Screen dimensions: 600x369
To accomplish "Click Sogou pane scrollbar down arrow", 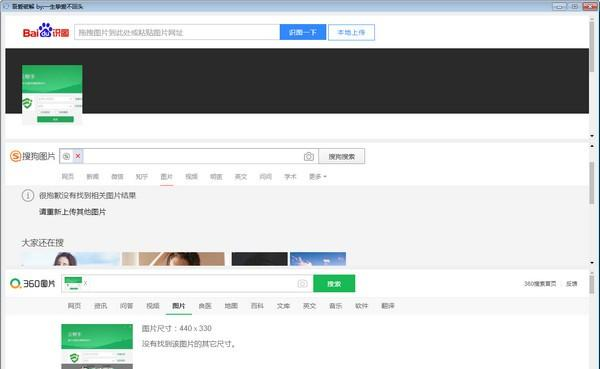I will 592,263.
